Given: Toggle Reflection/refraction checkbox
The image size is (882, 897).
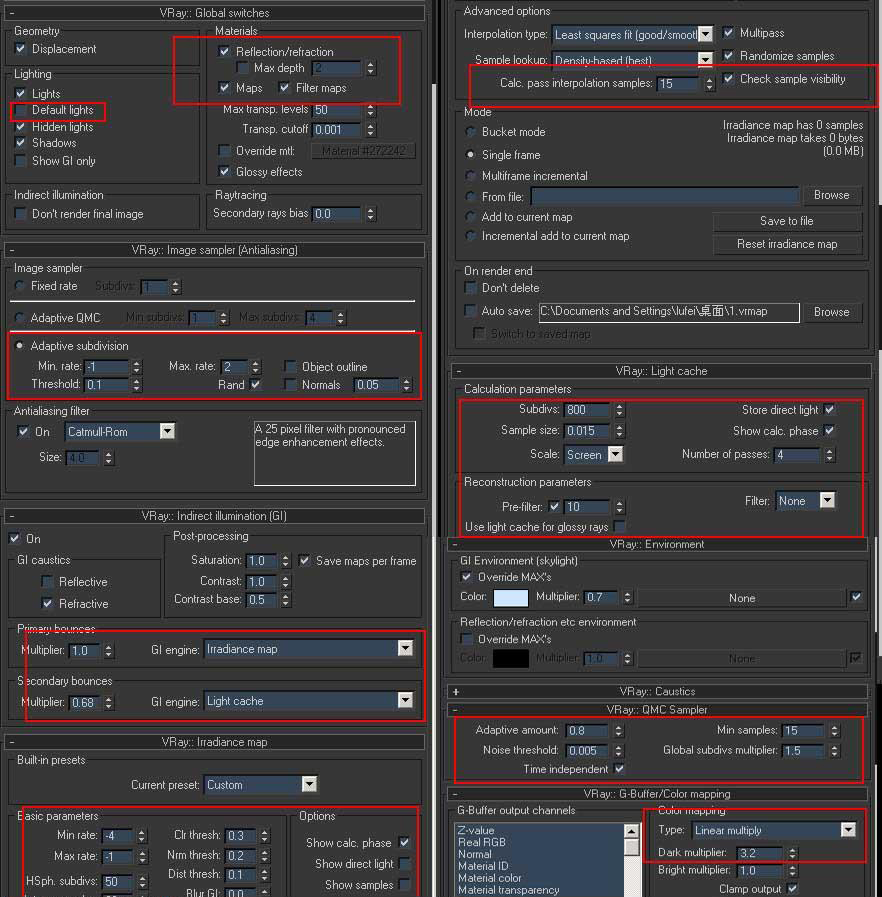Looking at the screenshot, I should point(224,51).
